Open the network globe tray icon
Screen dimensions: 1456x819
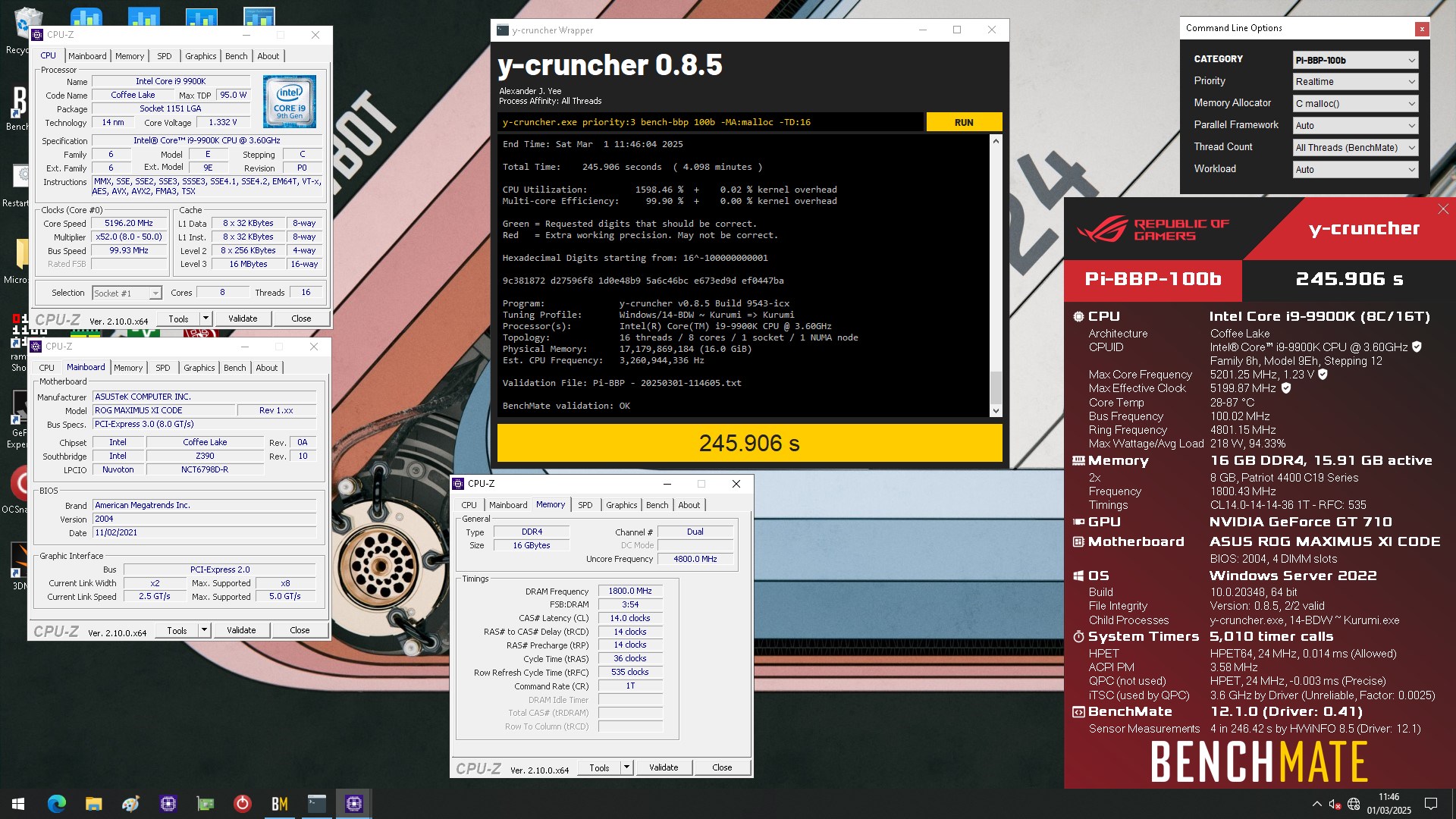point(1354,804)
